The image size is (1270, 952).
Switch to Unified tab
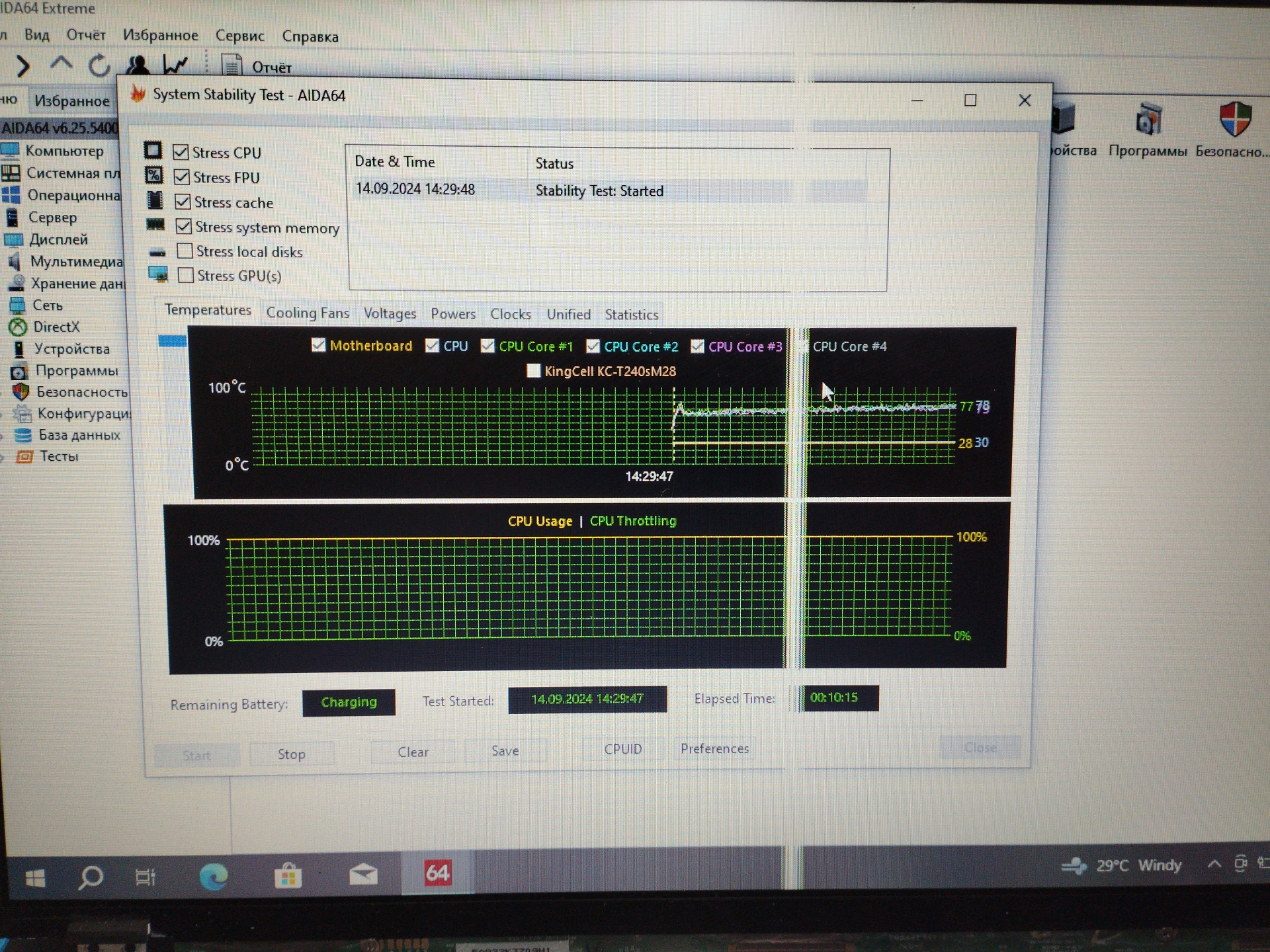tap(568, 314)
